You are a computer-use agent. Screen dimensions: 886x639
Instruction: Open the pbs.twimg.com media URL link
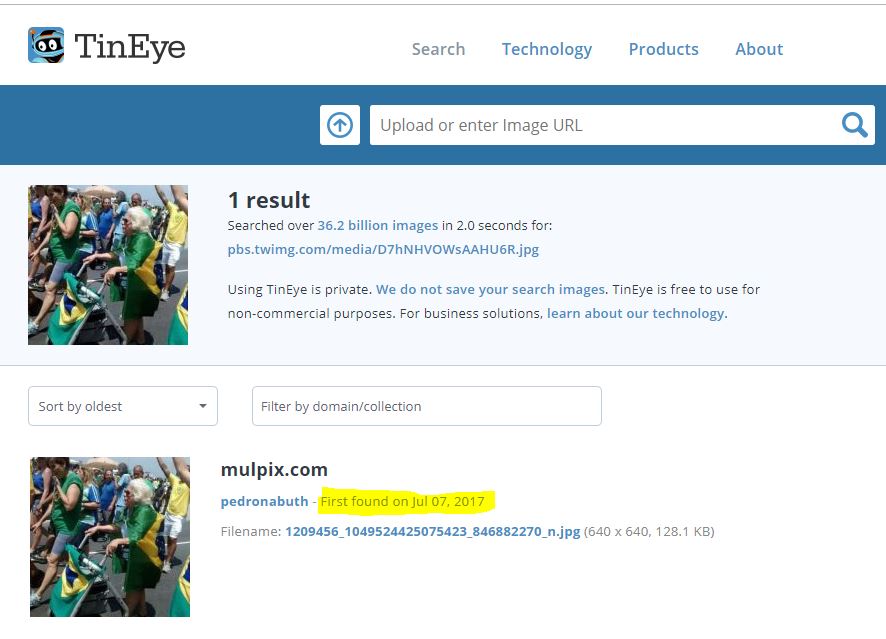pyautogui.click(x=383, y=249)
